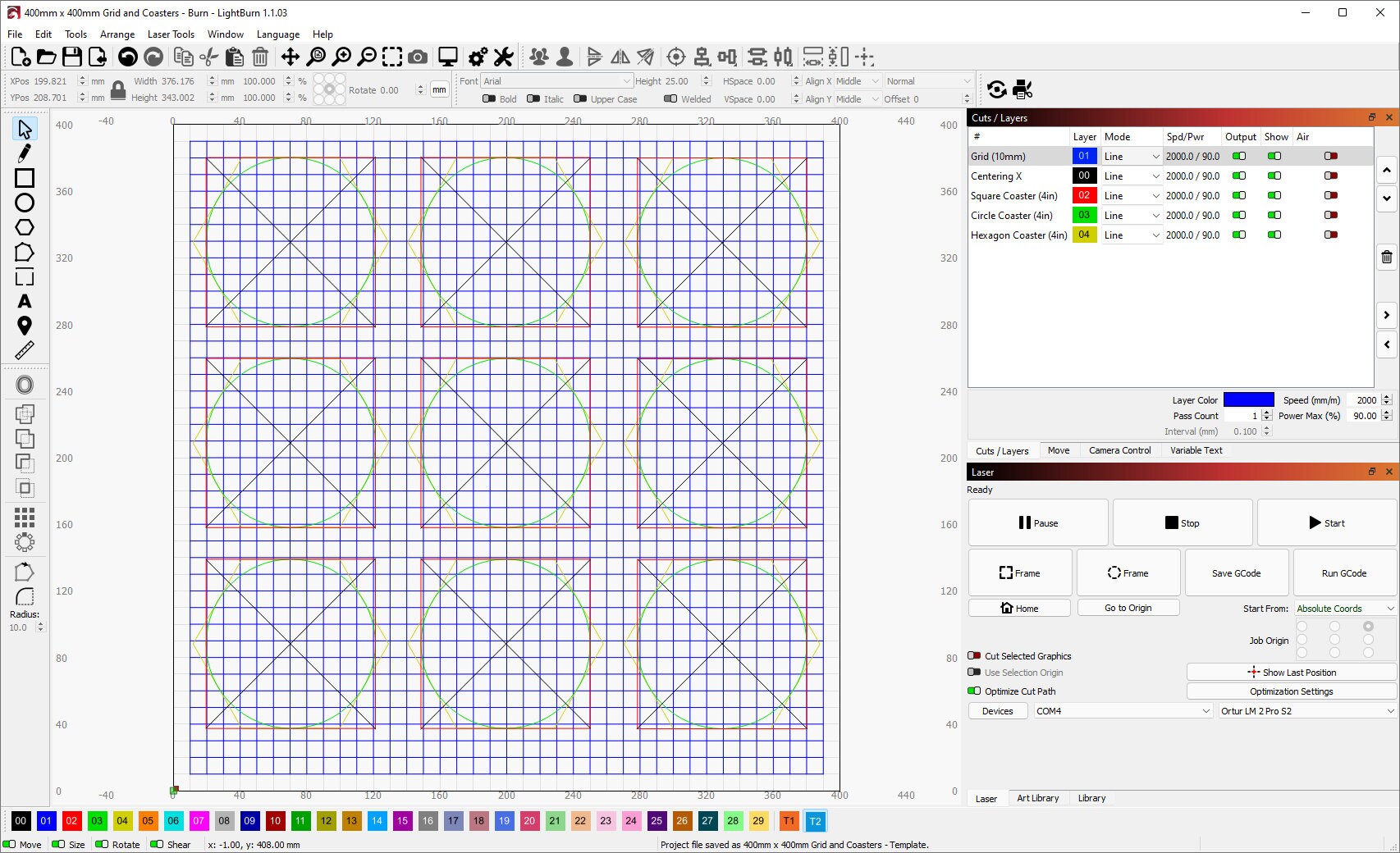Select the Rectangle drawing tool
This screenshot has height=853, width=1400.
(x=25, y=178)
